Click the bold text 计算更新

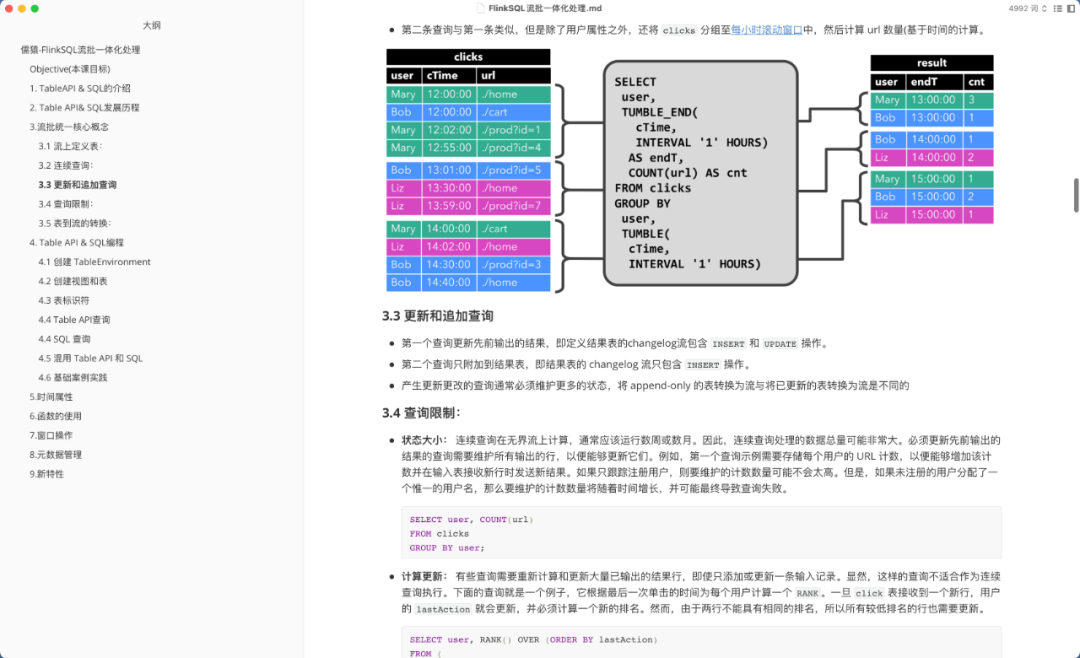(424, 576)
